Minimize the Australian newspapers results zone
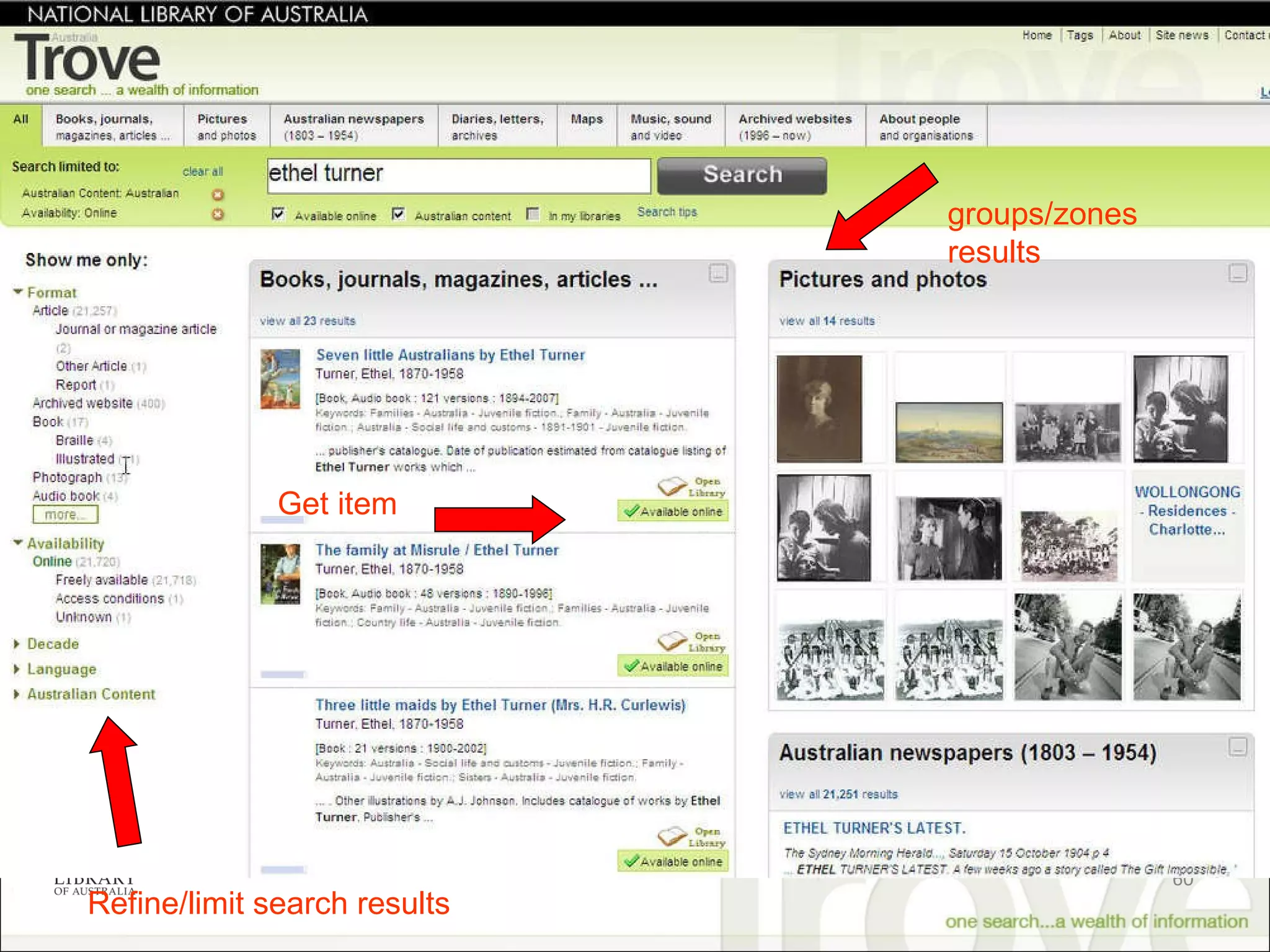The image size is (1270, 952). point(1237,747)
